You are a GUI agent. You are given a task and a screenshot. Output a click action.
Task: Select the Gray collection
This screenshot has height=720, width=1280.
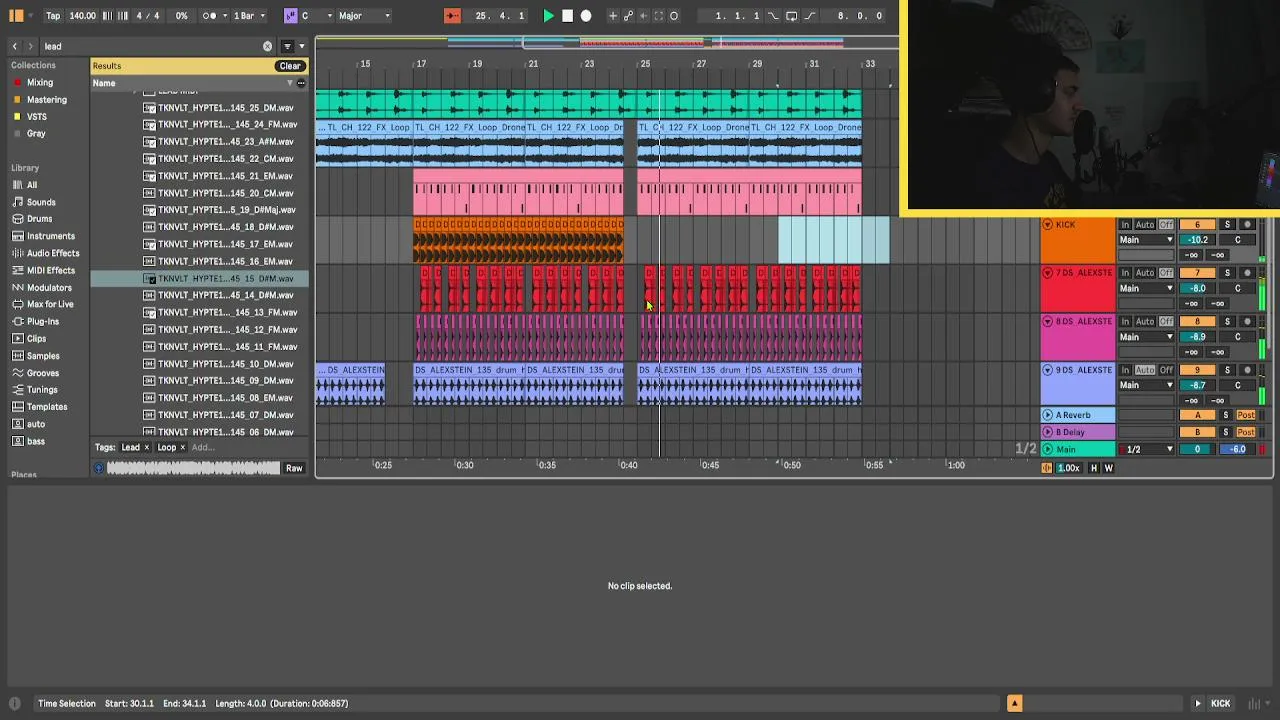(x=36, y=134)
